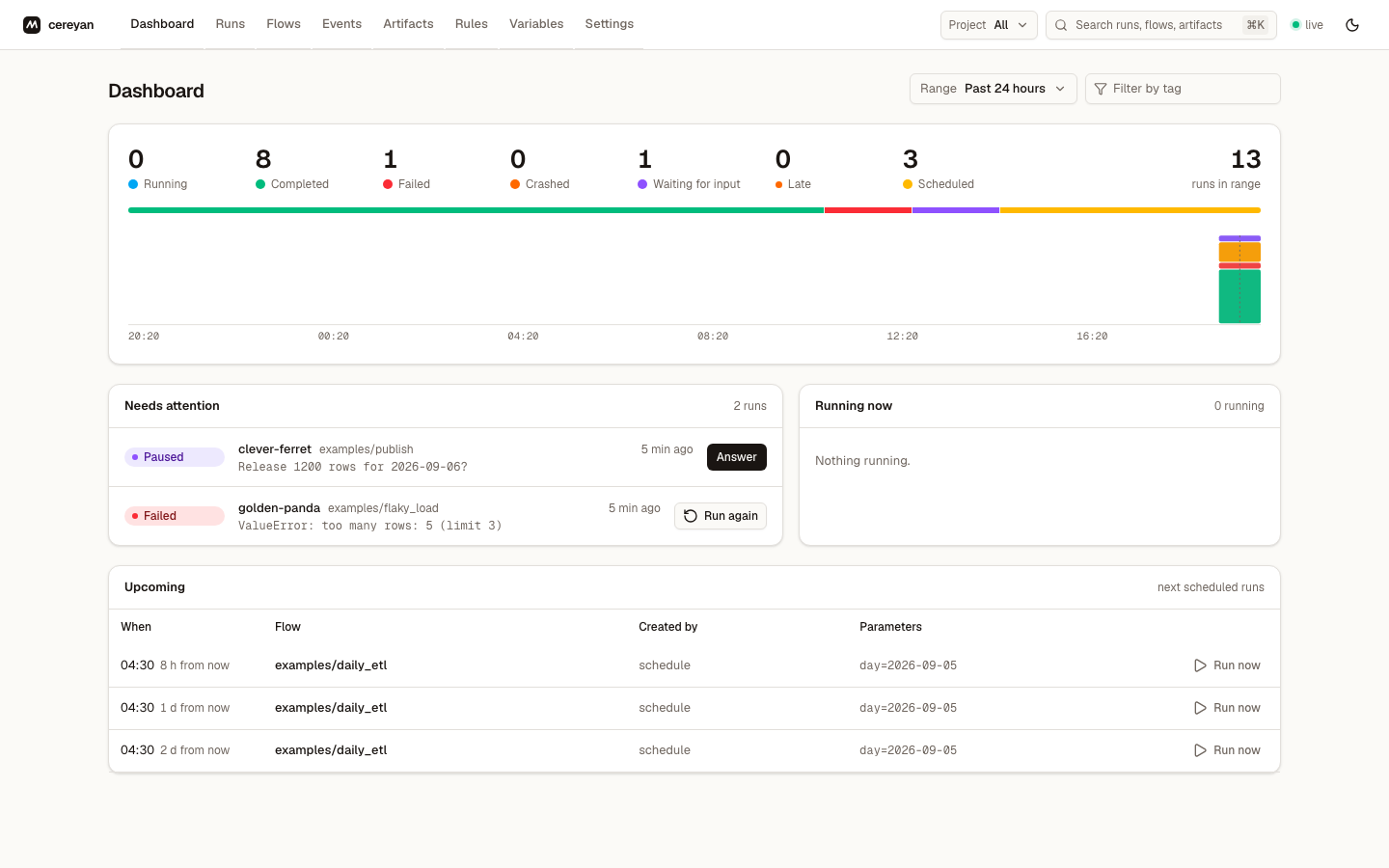Viewport: 1389px width, 868px height.
Task: Click the When column header
Action: 136,627
